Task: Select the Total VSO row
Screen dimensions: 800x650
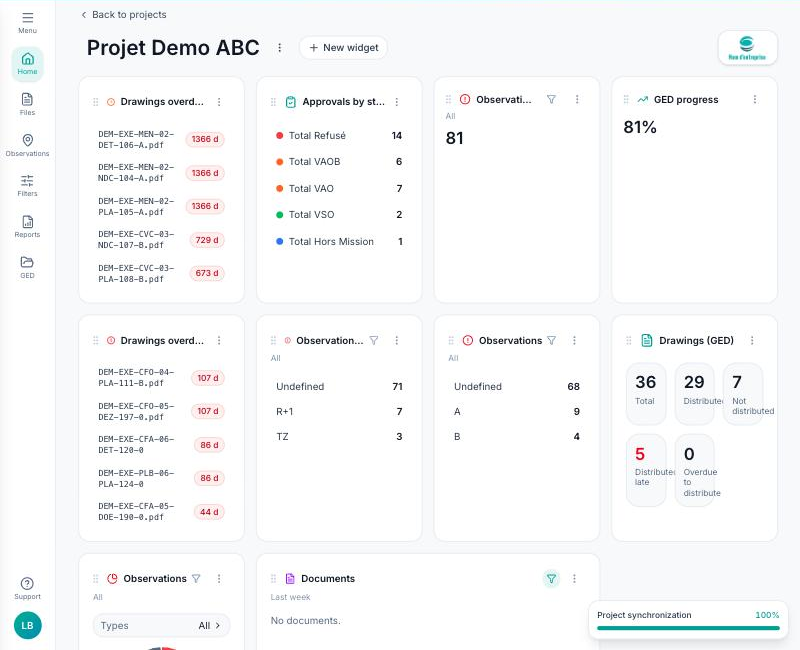Action: [x=339, y=215]
